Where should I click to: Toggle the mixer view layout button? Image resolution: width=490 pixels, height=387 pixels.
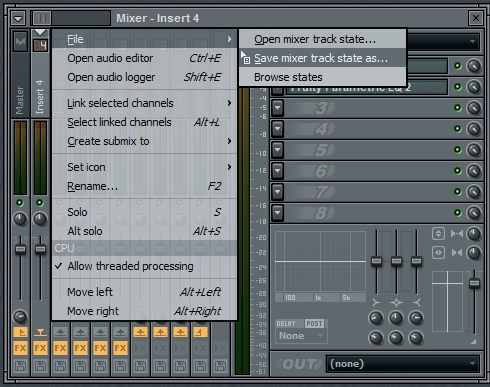[42, 18]
